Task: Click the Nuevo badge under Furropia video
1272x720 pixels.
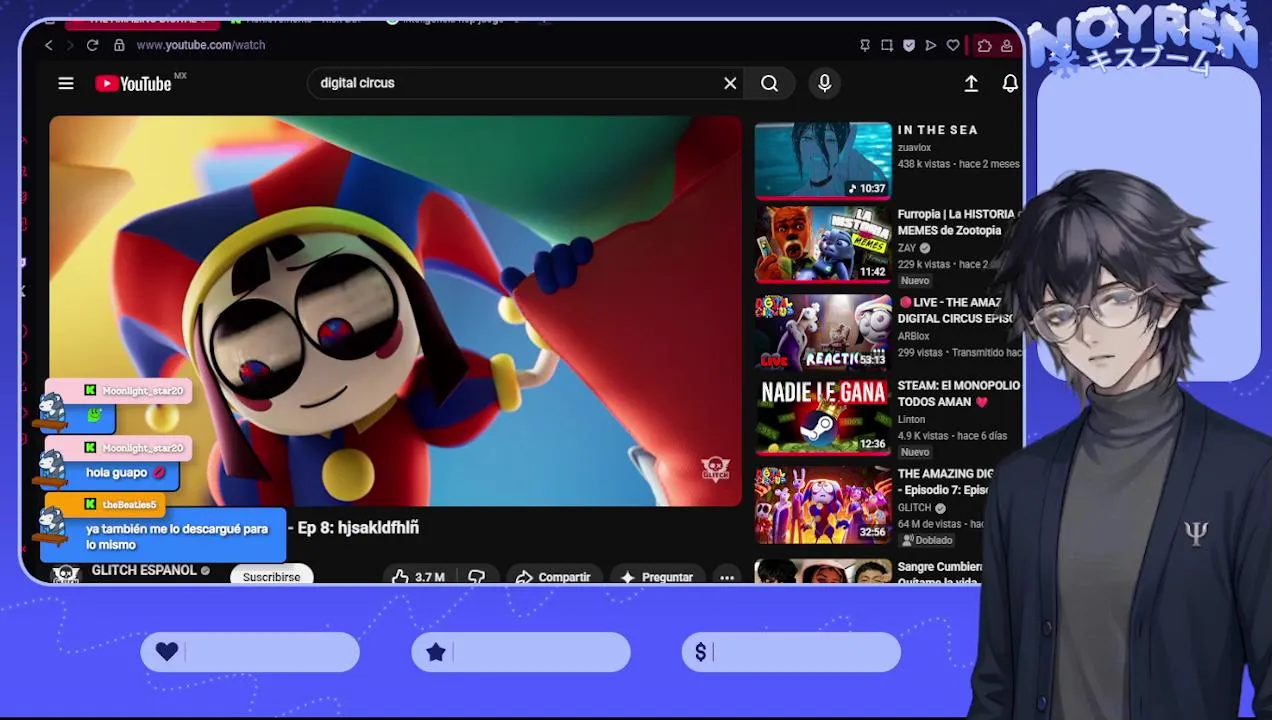Action: [915, 281]
